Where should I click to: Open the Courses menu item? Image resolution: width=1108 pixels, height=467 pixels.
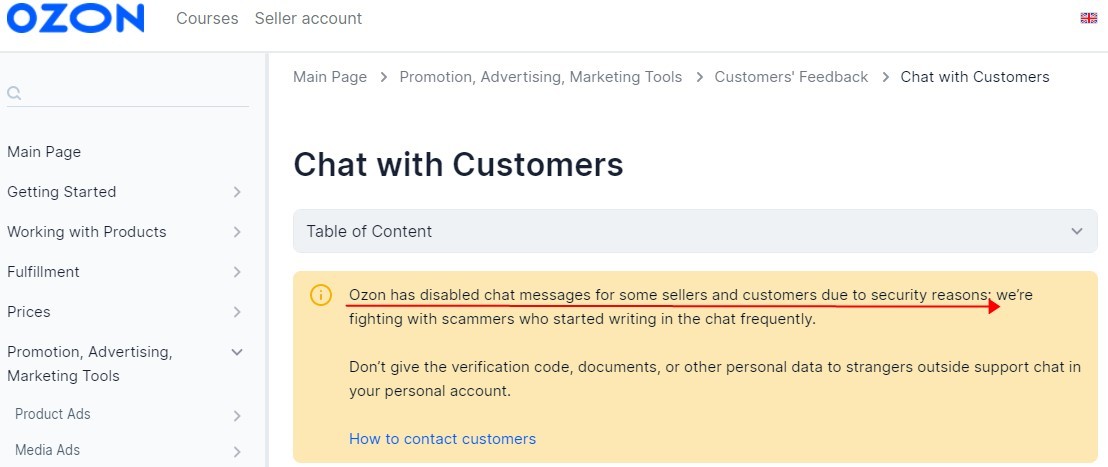click(x=207, y=18)
